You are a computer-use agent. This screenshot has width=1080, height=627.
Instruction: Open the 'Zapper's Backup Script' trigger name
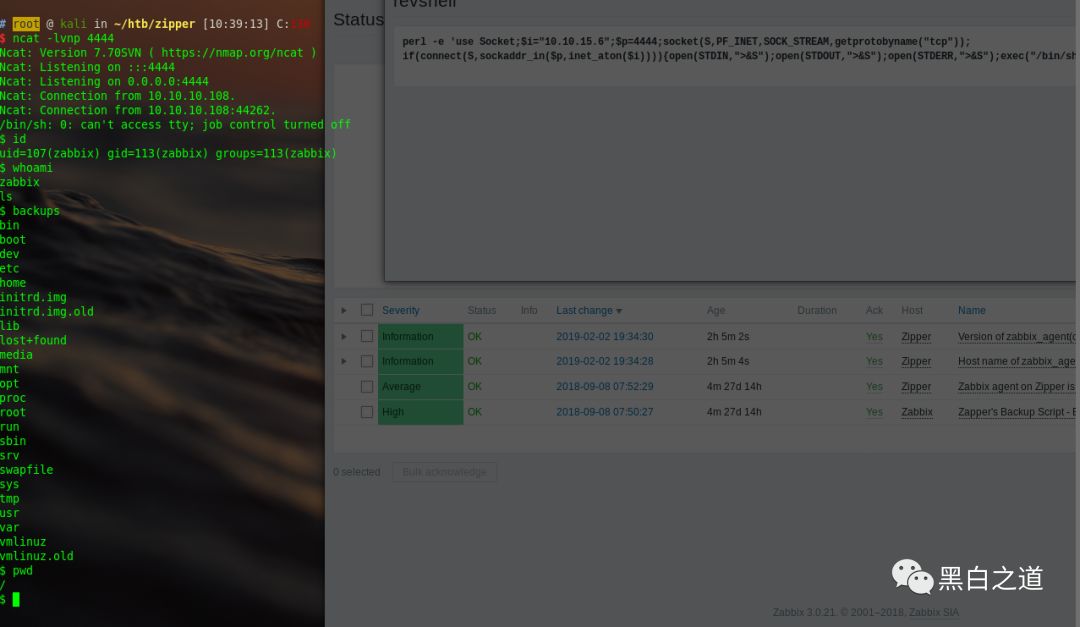point(1016,412)
